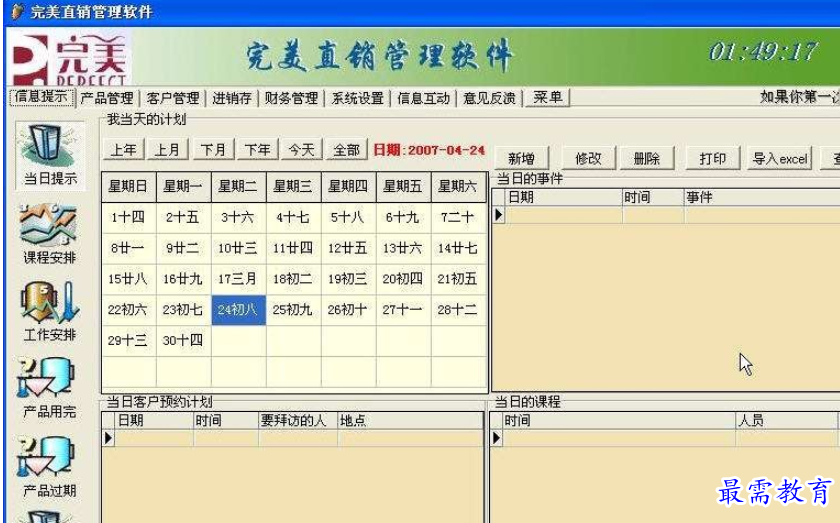Jump to today with 今天 button
Viewport: 840px width, 523px height.
click(x=302, y=150)
